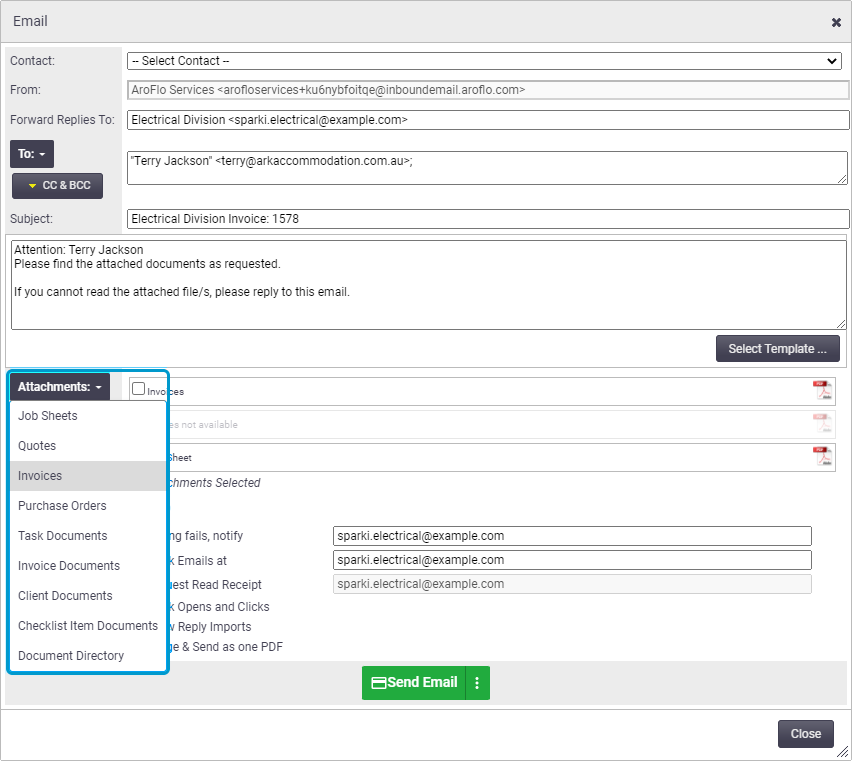This screenshot has height=761, width=852.
Task: Close the Email dialog with the X icon
Action: pos(836,22)
